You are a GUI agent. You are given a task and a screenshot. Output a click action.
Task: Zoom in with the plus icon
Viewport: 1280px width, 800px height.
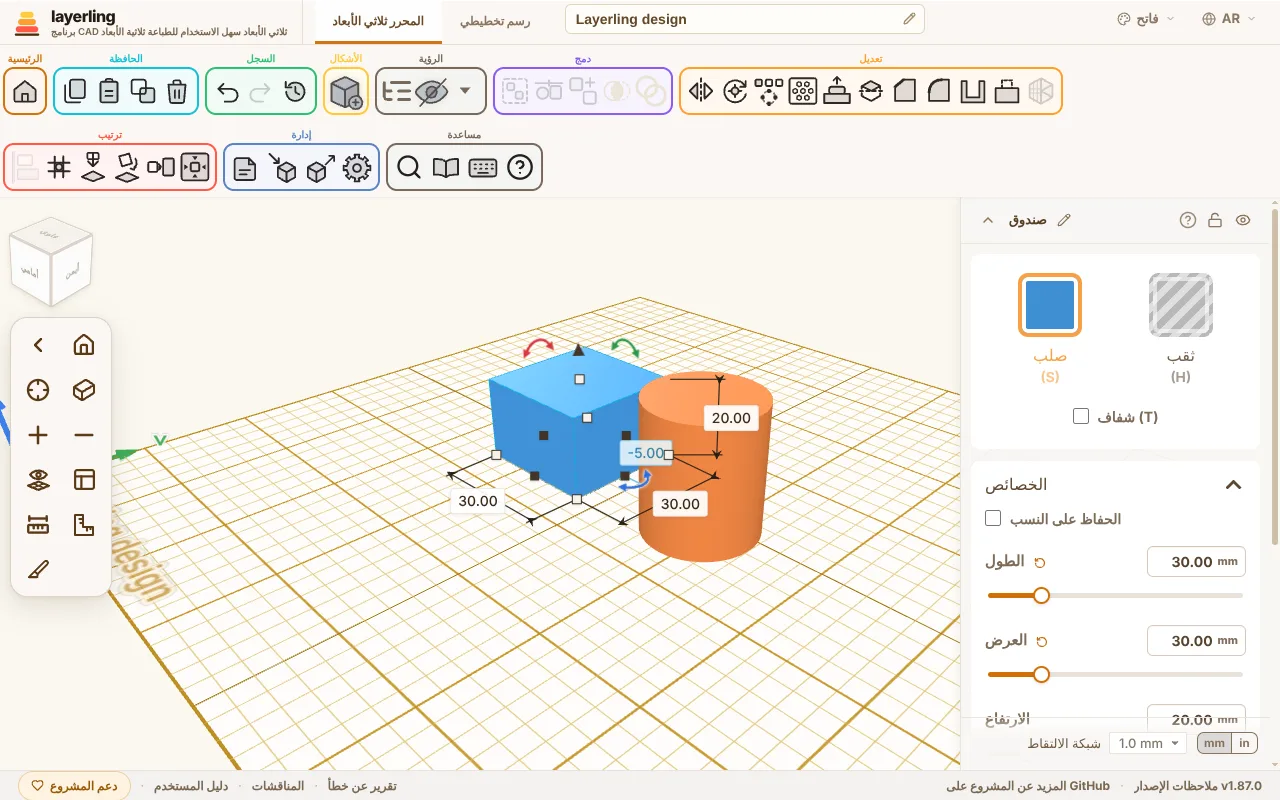pyautogui.click(x=38, y=435)
